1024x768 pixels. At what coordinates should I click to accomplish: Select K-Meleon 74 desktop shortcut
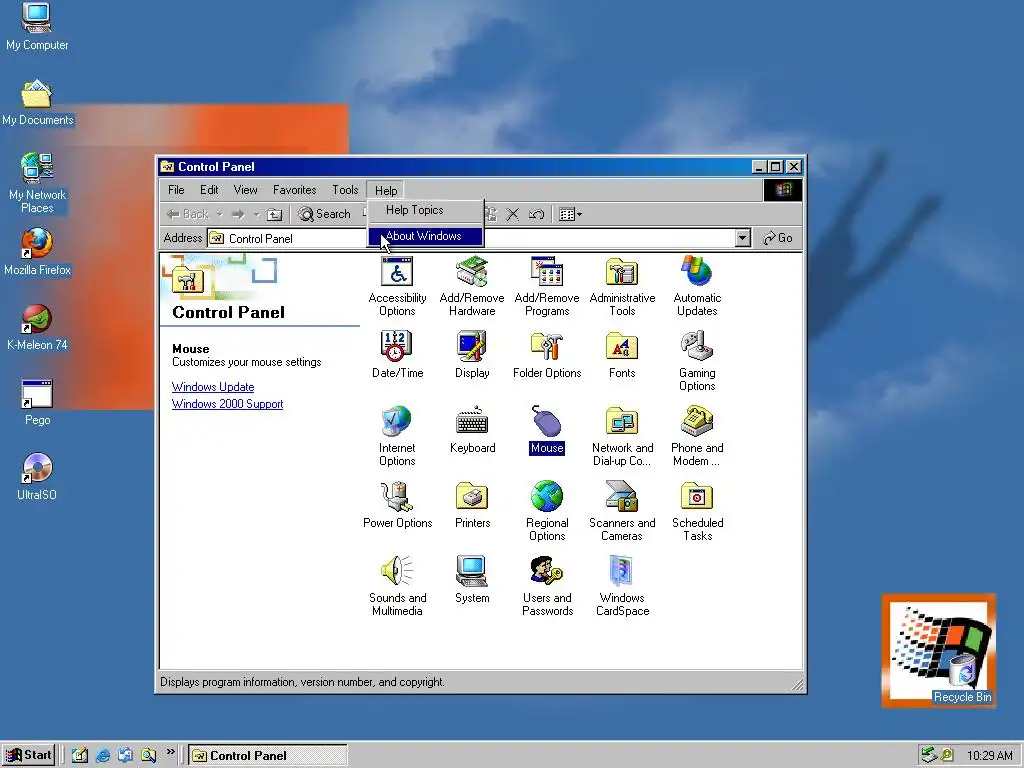[x=37, y=327]
